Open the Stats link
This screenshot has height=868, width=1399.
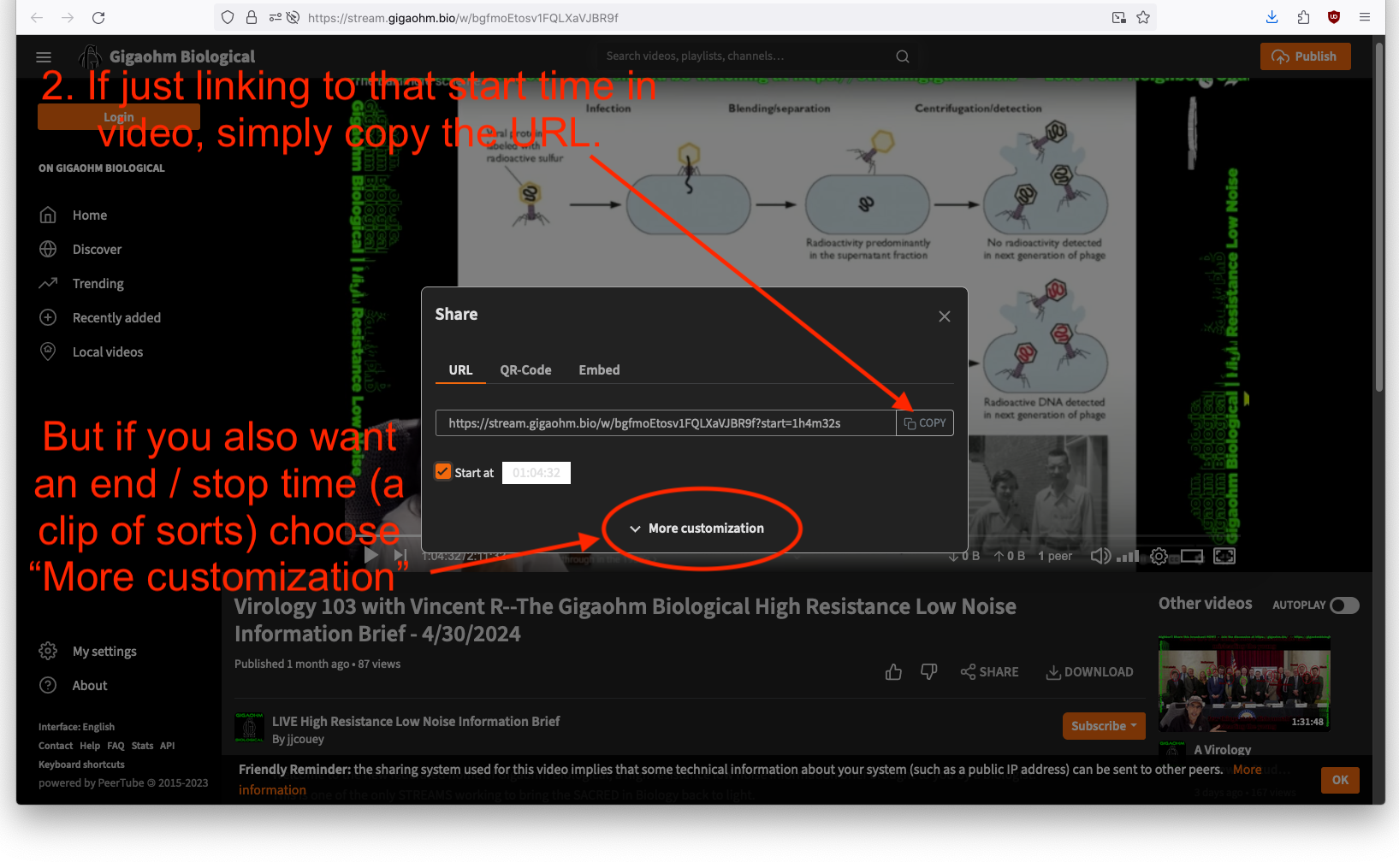[x=142, y=746]
